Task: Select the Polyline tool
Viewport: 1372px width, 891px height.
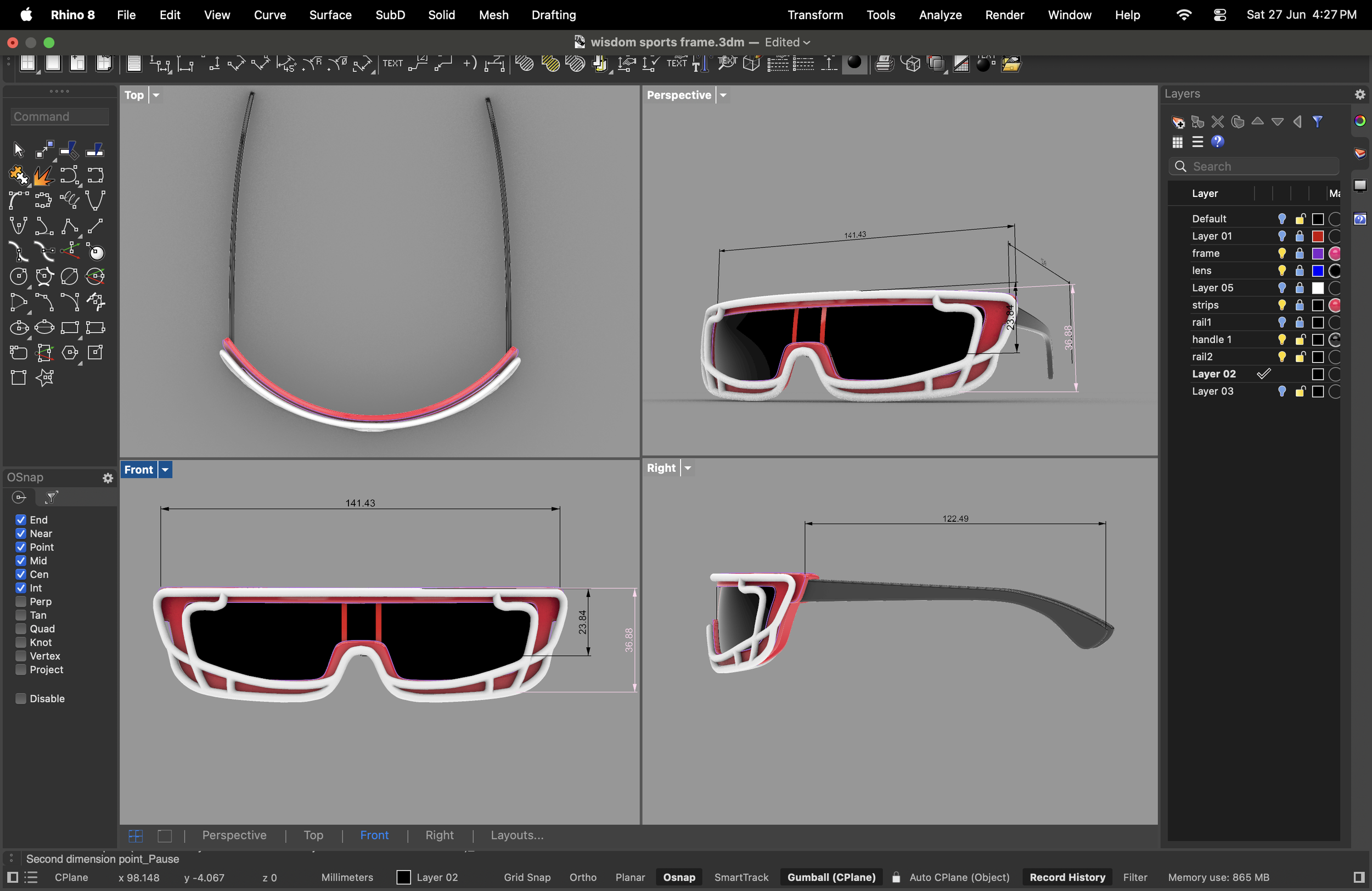Action: tap(70, 226)
